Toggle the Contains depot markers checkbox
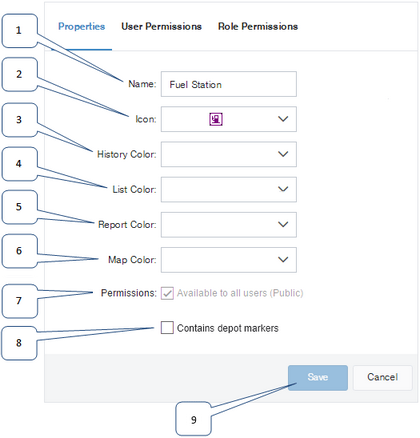This screenshot has width=420, height=438. pyautogui.click(x=167, y=327)
